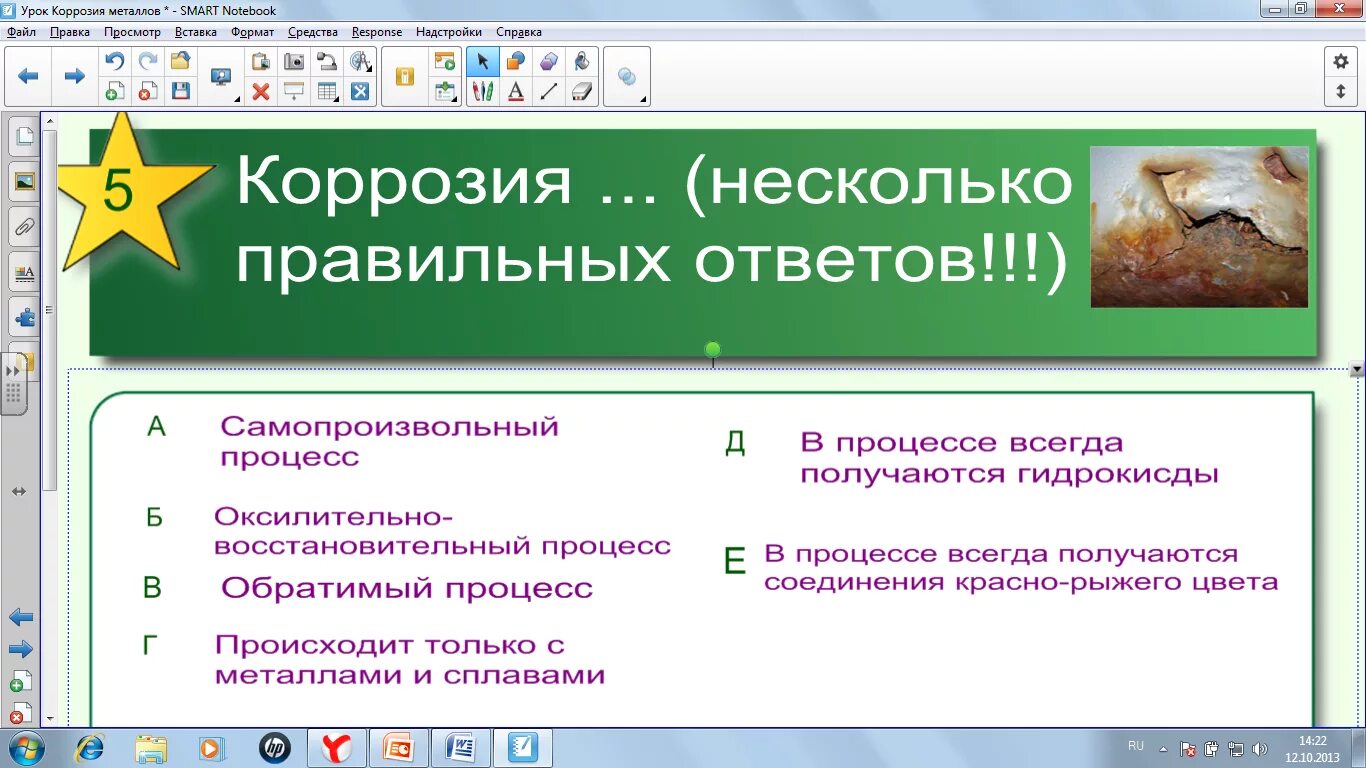Image resolution: width=1366 pixels, height=768 pixels.
Task: Open Word document from taskbar
Action: click(x=460, y=748)
